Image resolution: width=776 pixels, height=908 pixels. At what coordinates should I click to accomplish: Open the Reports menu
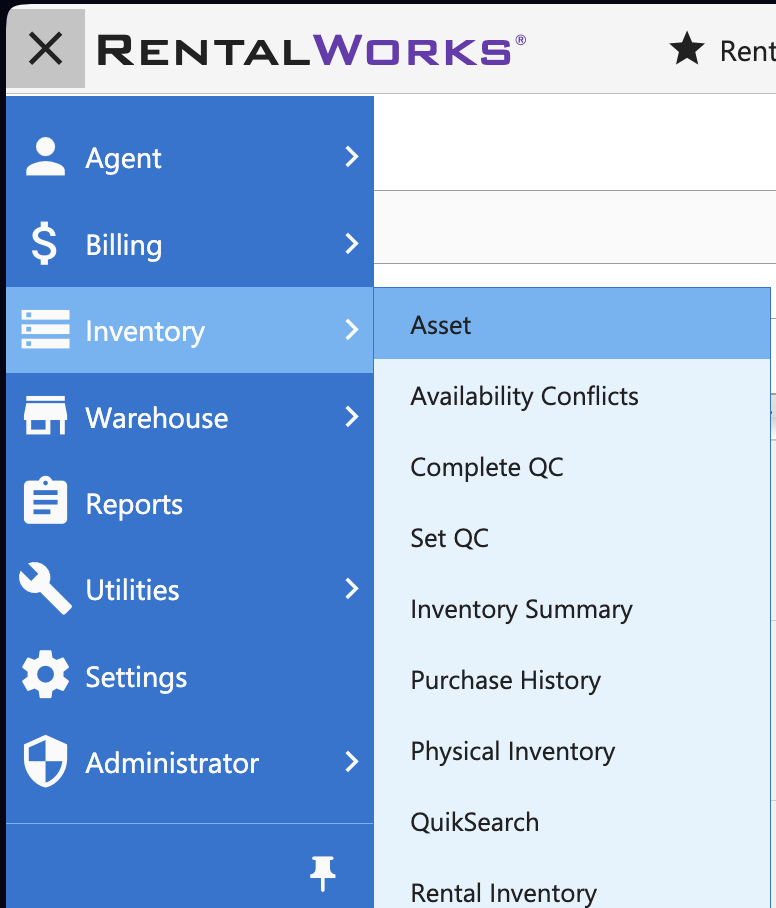point(190,503)
